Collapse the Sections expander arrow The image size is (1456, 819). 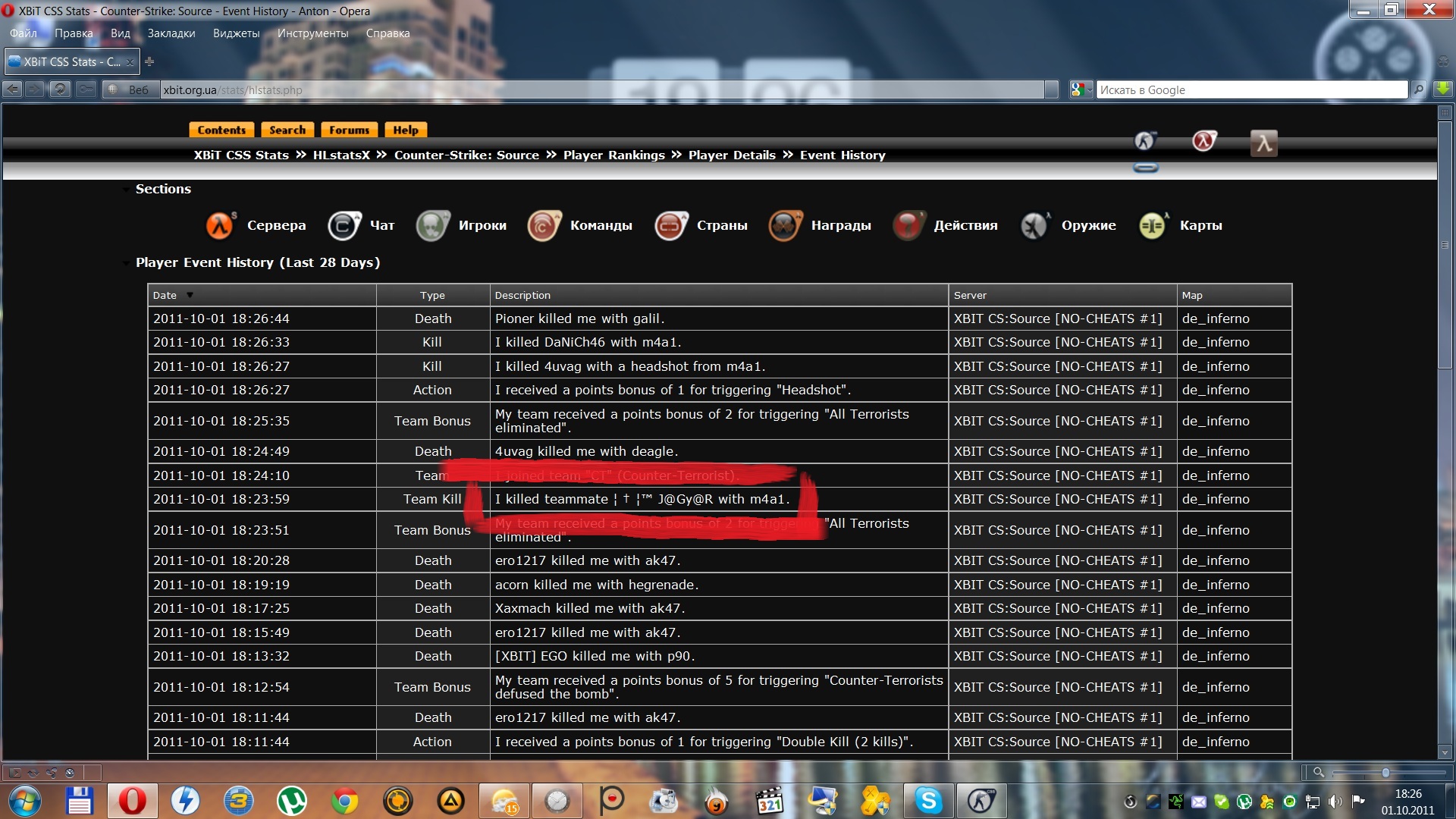click(126, 190)
